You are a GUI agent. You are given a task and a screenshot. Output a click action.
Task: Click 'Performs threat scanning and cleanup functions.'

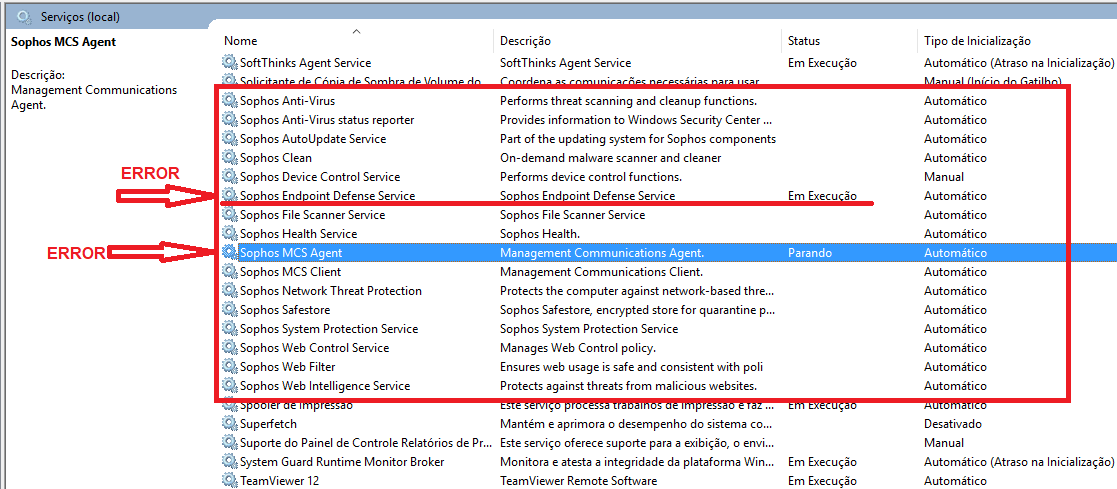click(628, 101)
